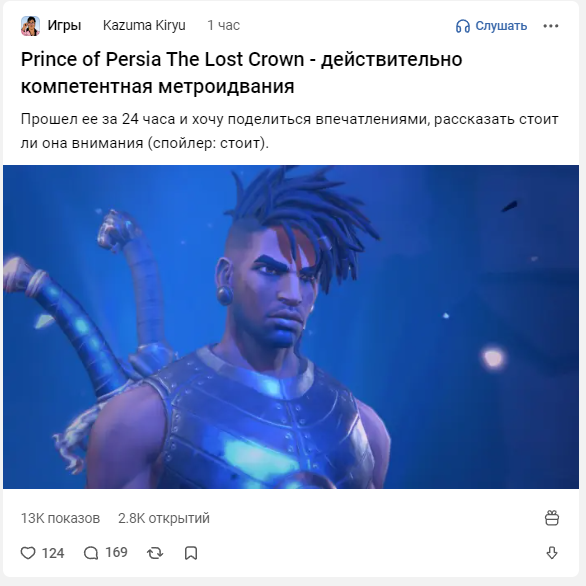Like the post with the heart icon
Image resolution: width=586 pixels, height=586 pixels.
[x=28, y=553]
